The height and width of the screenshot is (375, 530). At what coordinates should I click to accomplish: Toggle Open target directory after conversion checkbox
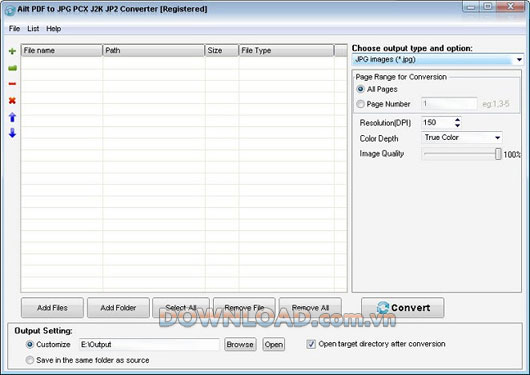point(311,344)
